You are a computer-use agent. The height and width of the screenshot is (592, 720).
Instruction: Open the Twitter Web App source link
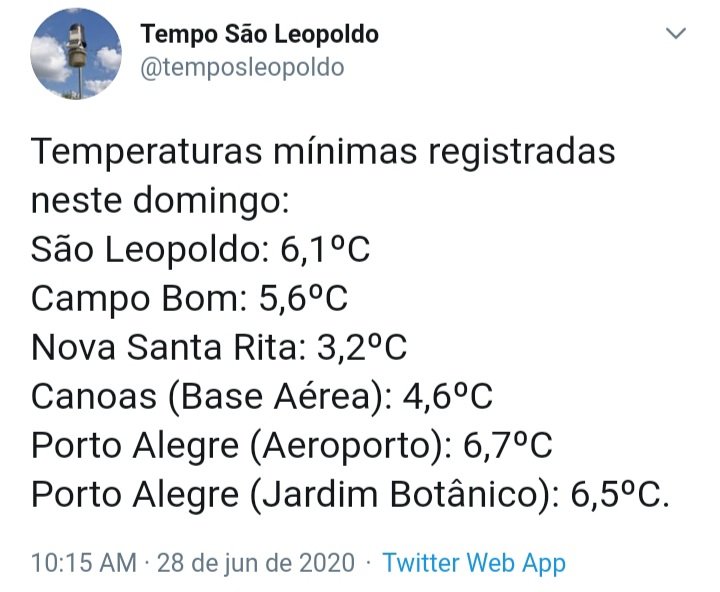474,563
